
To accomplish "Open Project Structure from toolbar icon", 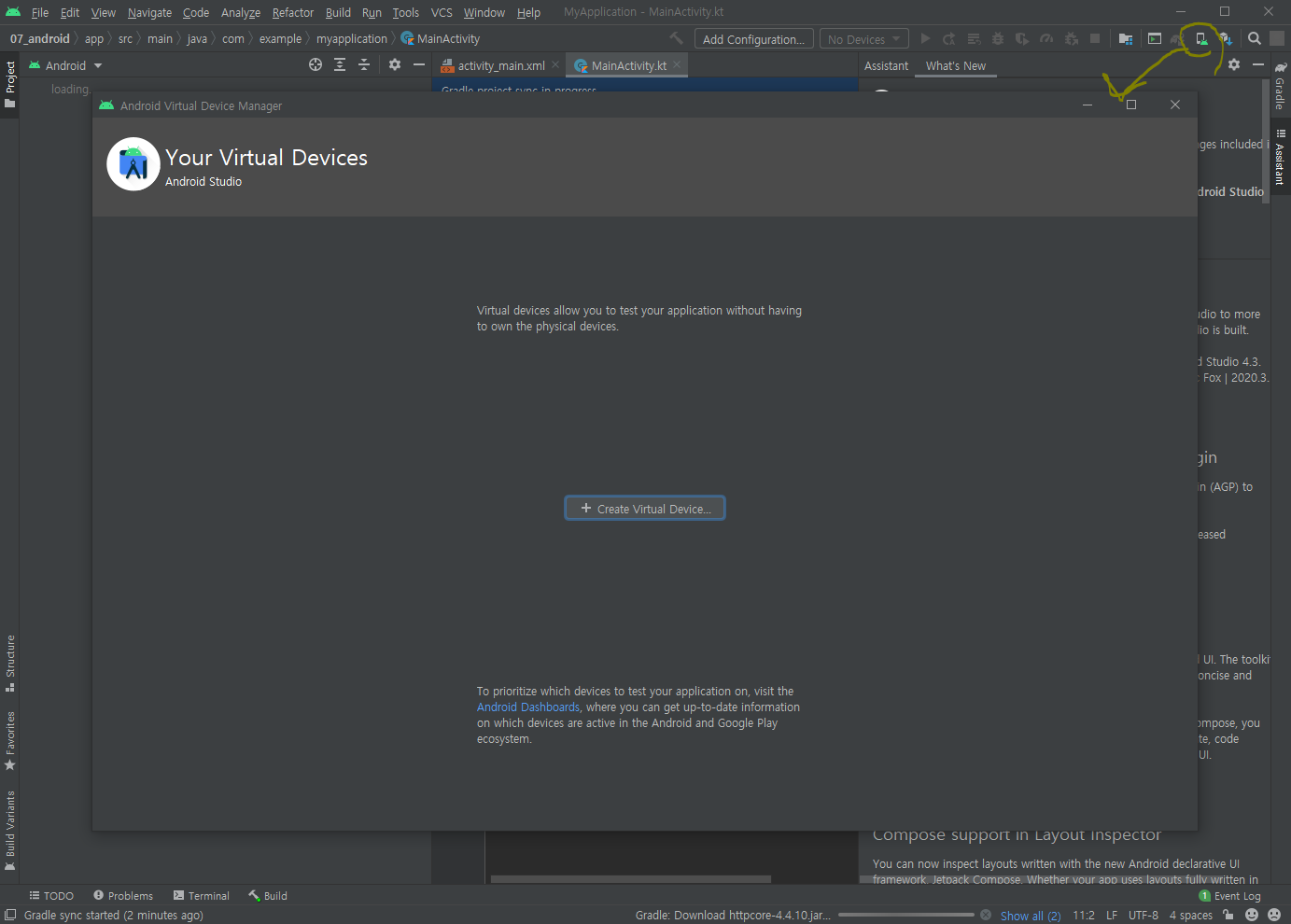I will click(1126, 38).
